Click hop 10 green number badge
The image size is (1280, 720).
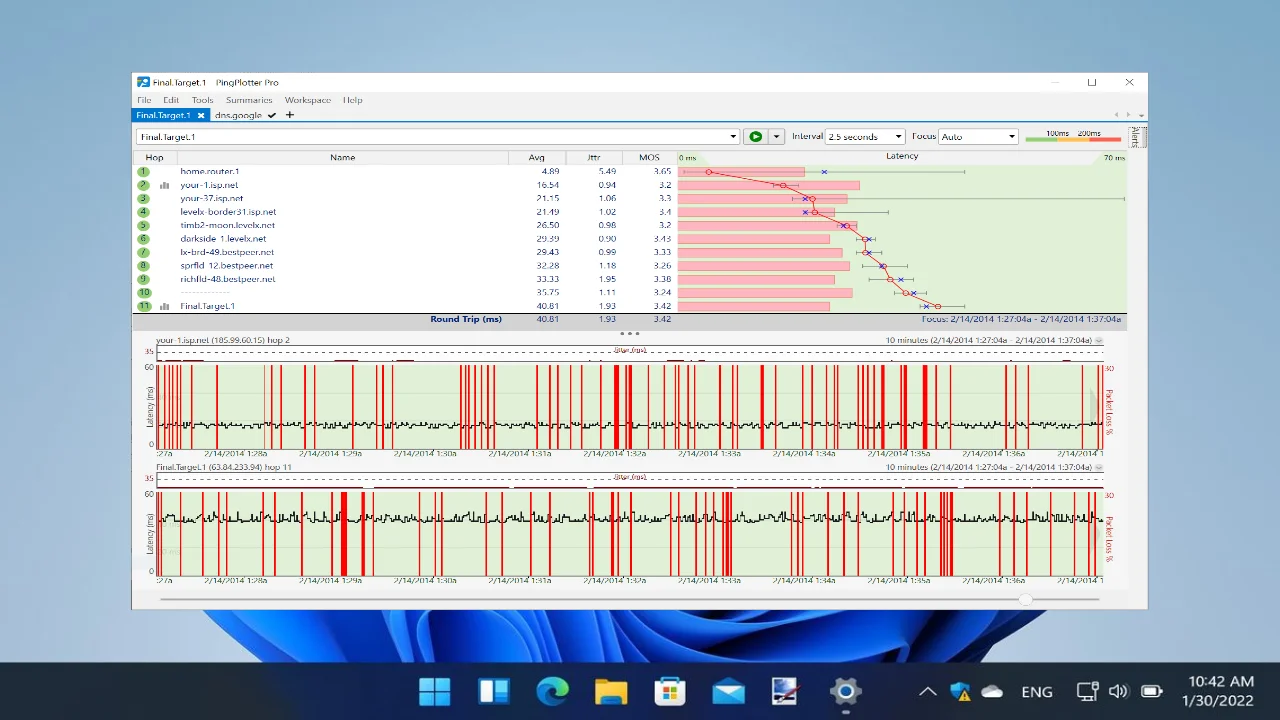(144, 293)
